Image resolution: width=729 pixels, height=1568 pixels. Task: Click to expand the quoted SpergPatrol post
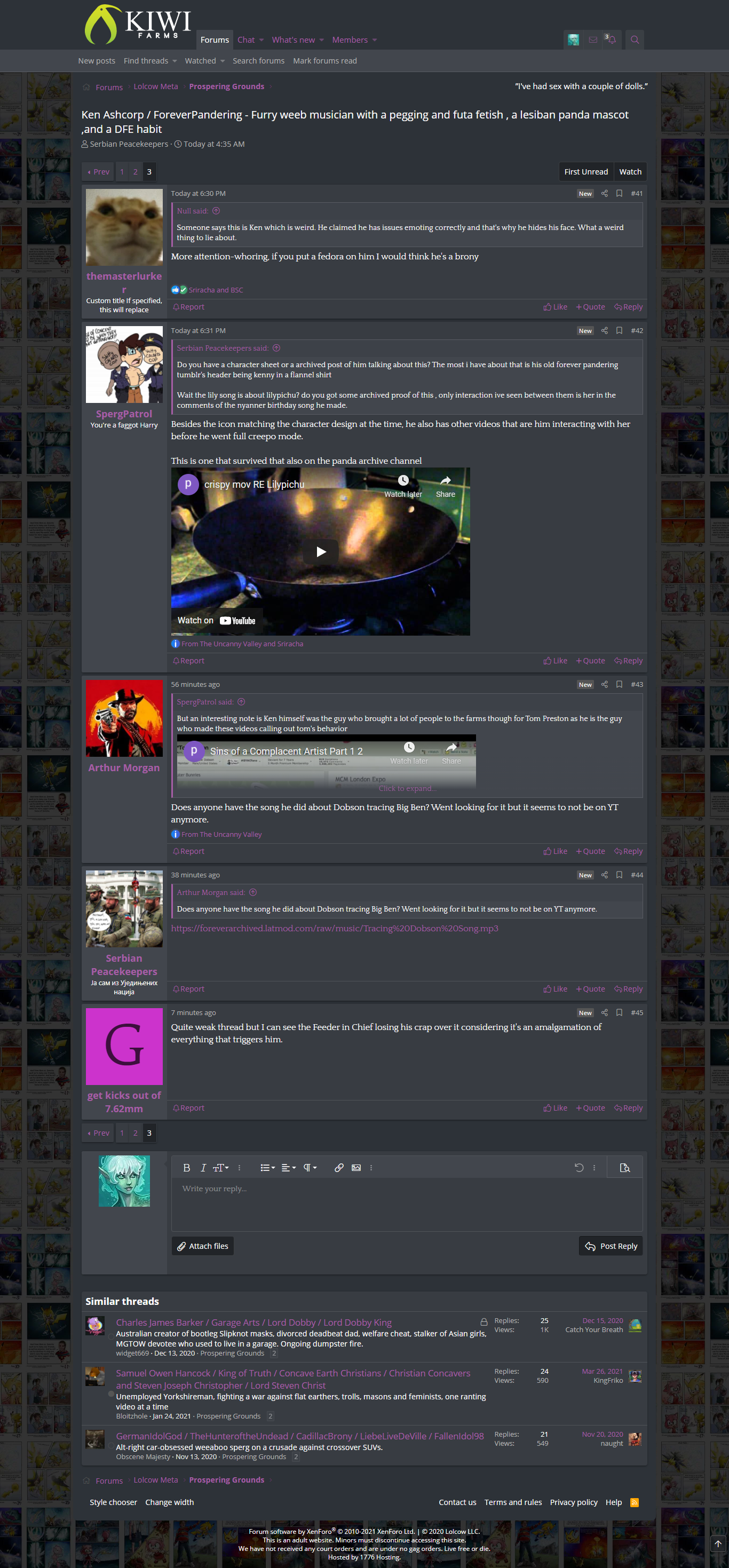coord(407,788)
